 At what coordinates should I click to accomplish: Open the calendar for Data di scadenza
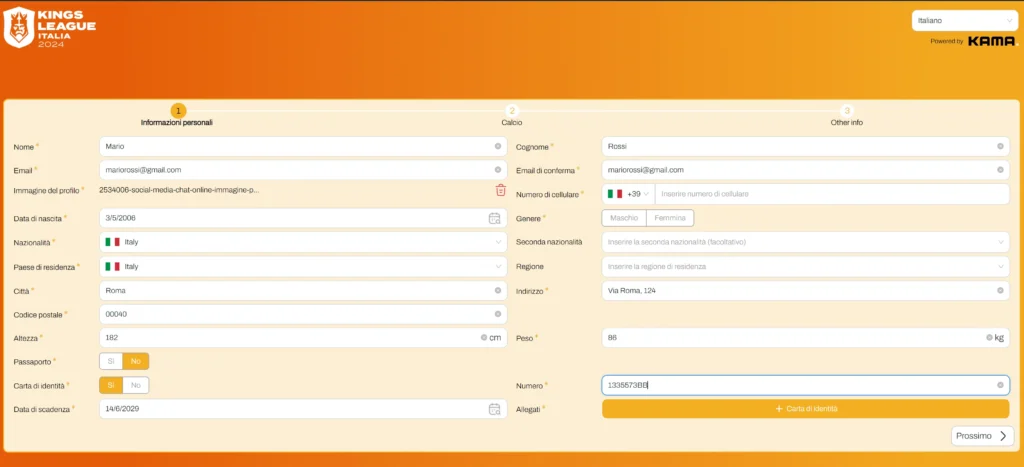pyautogui.click(x=494, y=409)
